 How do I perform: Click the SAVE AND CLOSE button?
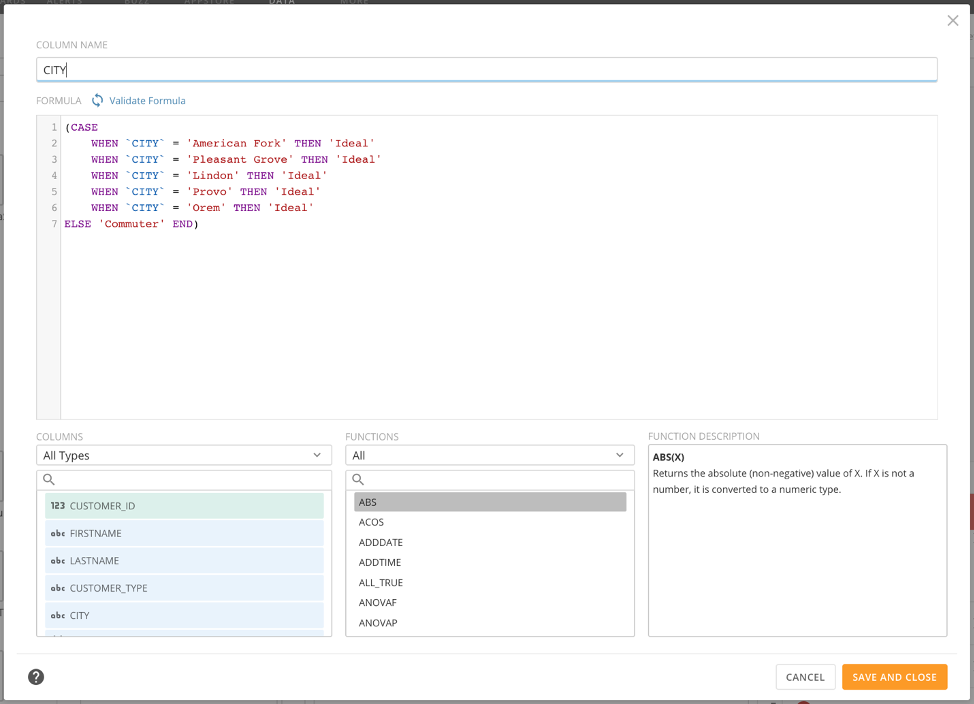(x=894, y=677)
